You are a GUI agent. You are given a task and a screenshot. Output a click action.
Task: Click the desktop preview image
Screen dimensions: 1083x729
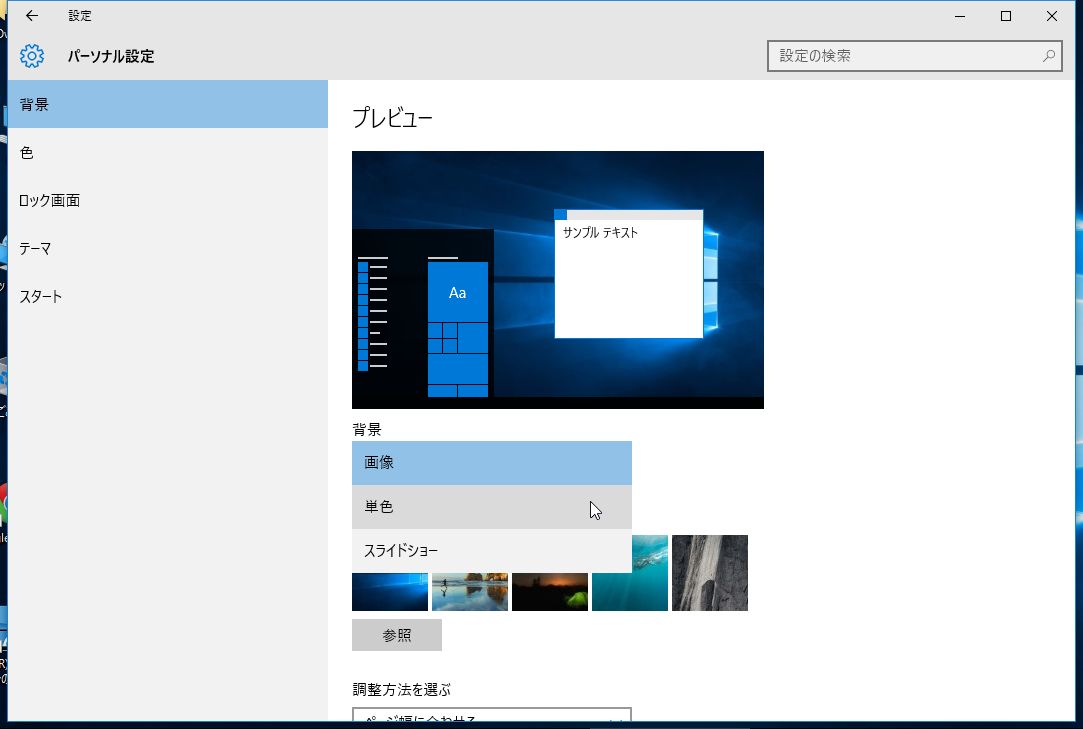558,280
